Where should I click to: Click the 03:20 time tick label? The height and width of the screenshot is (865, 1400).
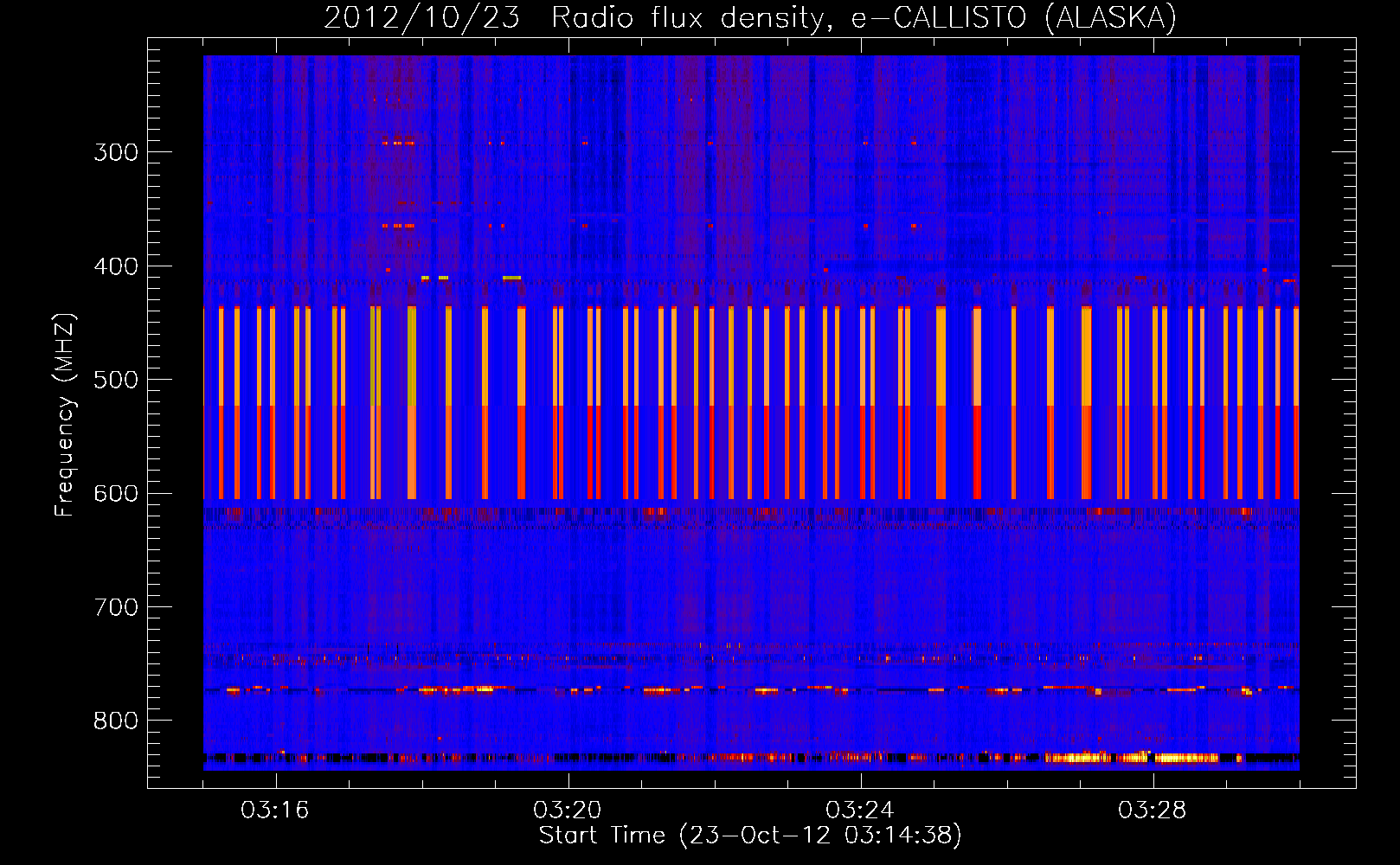pyautogui.click(x=568, y=811)
